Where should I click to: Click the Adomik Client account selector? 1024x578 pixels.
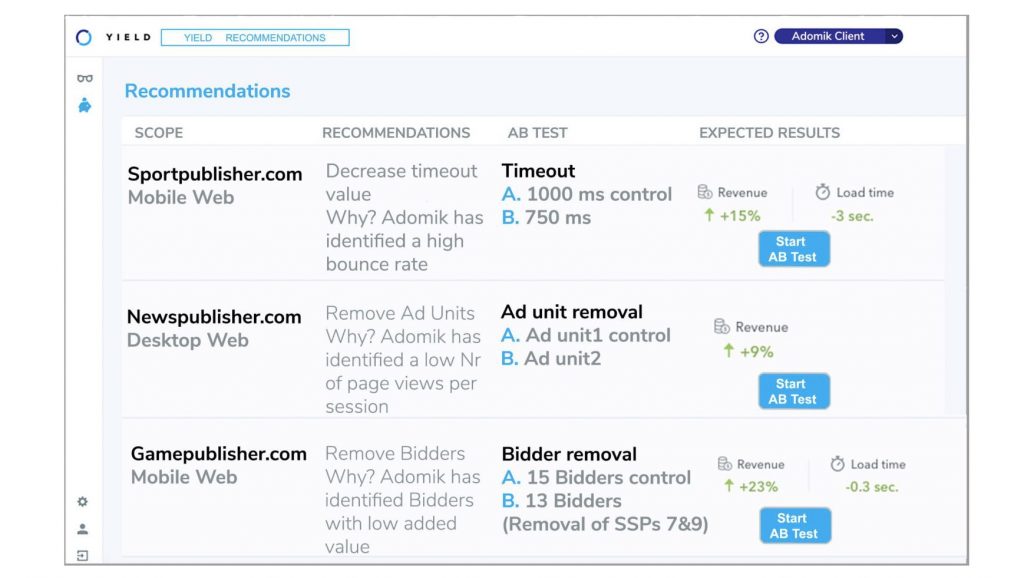click(x=829, y=36)
